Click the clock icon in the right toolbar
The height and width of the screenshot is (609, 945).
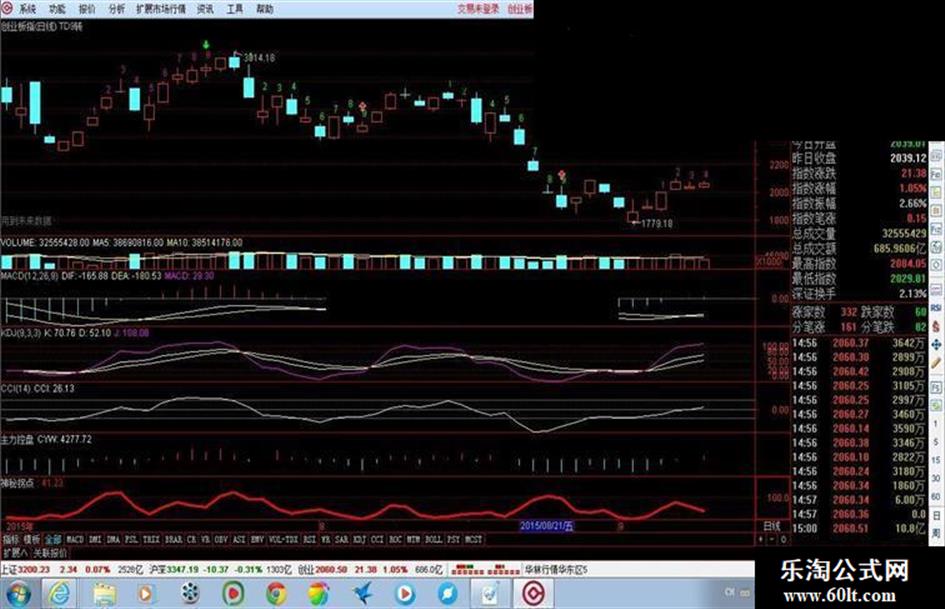tap(936, 265)
